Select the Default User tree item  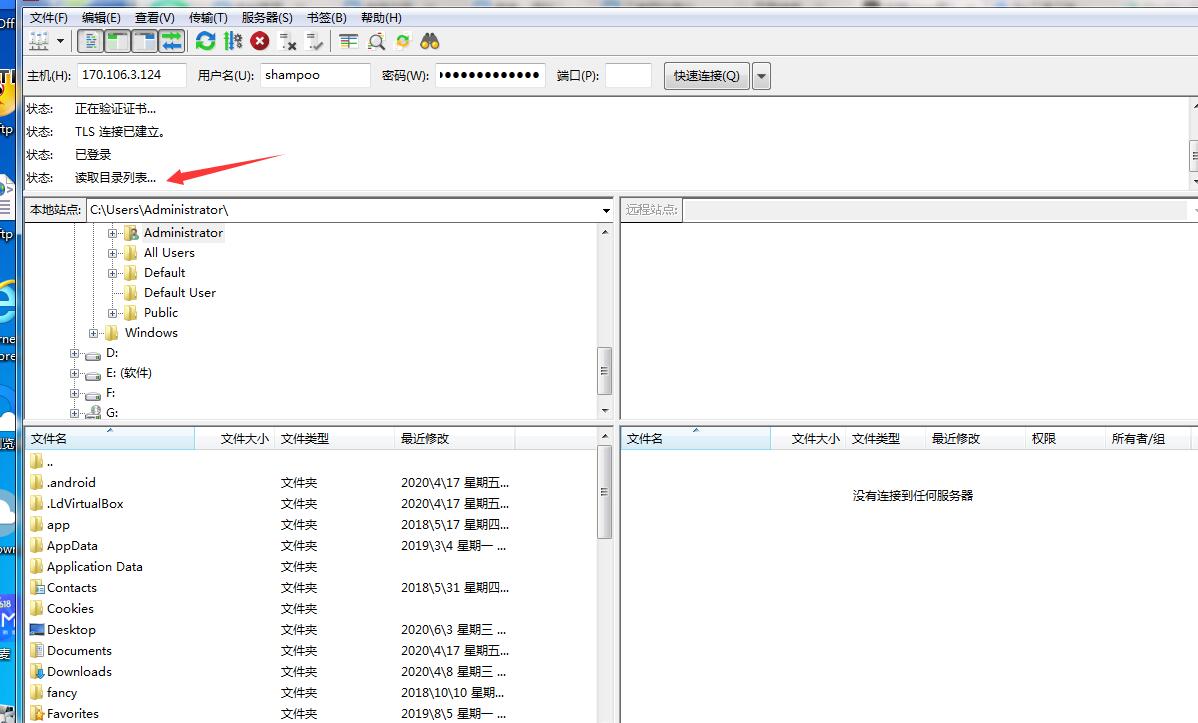pyautogui.click(x=180, y=293)
